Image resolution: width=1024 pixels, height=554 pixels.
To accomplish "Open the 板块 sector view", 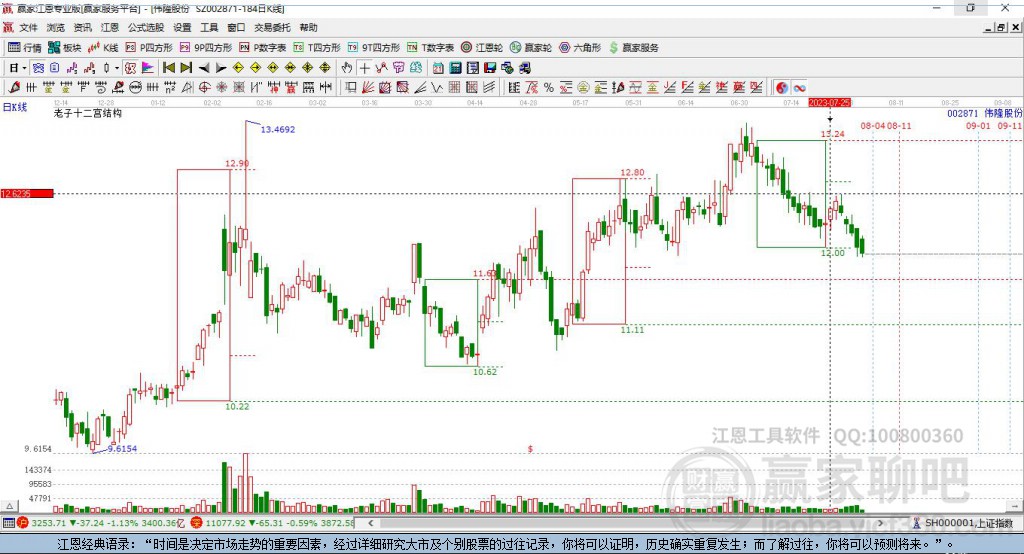I will click(65, 48).
